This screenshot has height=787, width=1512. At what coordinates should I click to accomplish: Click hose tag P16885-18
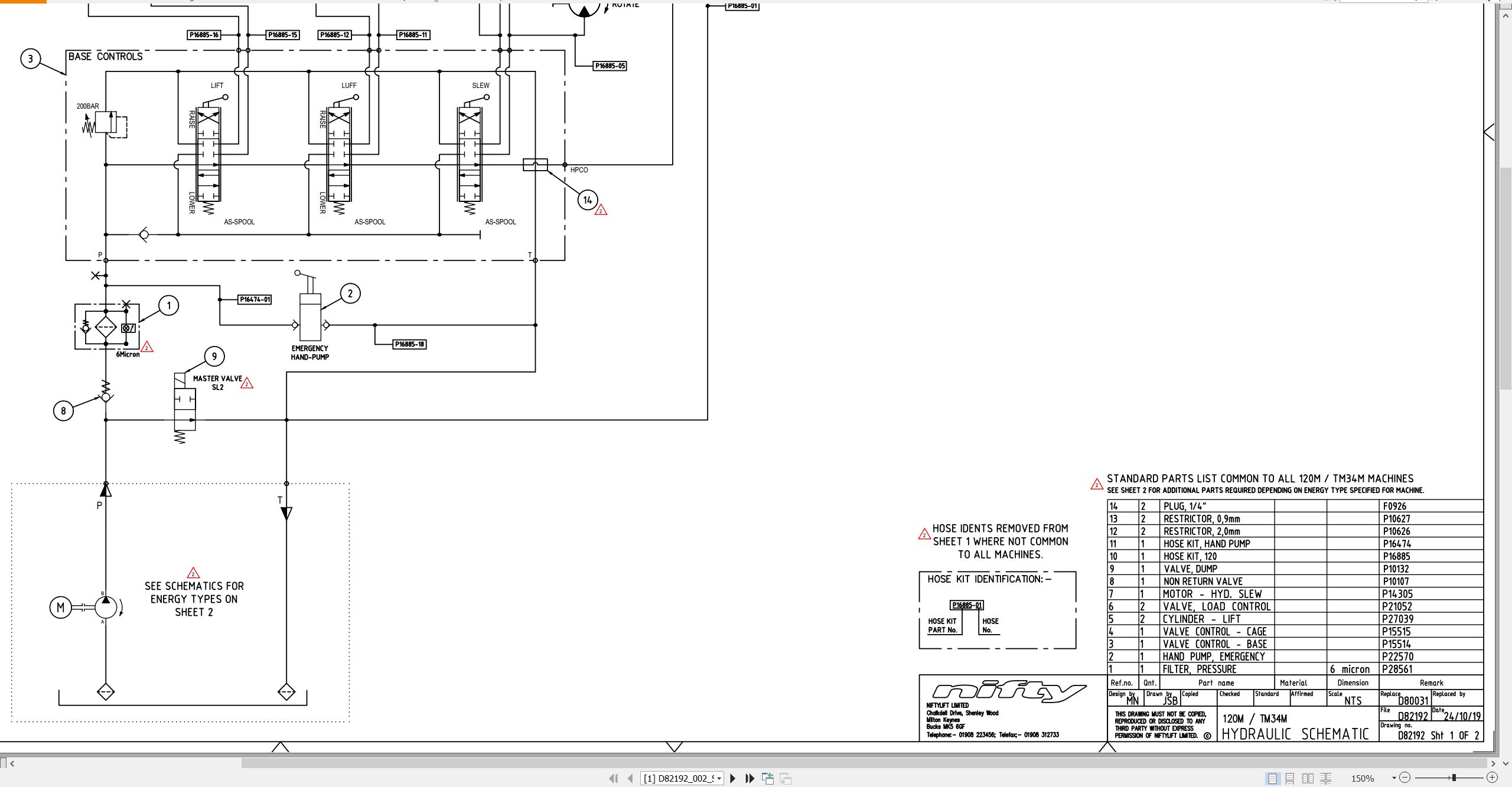click(409, 344)
